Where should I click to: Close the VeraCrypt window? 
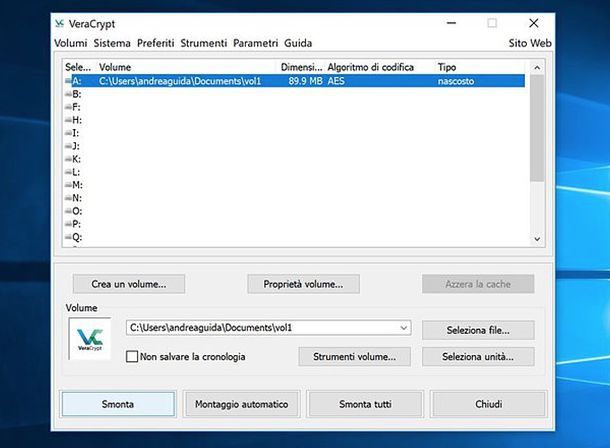point(534,23)
